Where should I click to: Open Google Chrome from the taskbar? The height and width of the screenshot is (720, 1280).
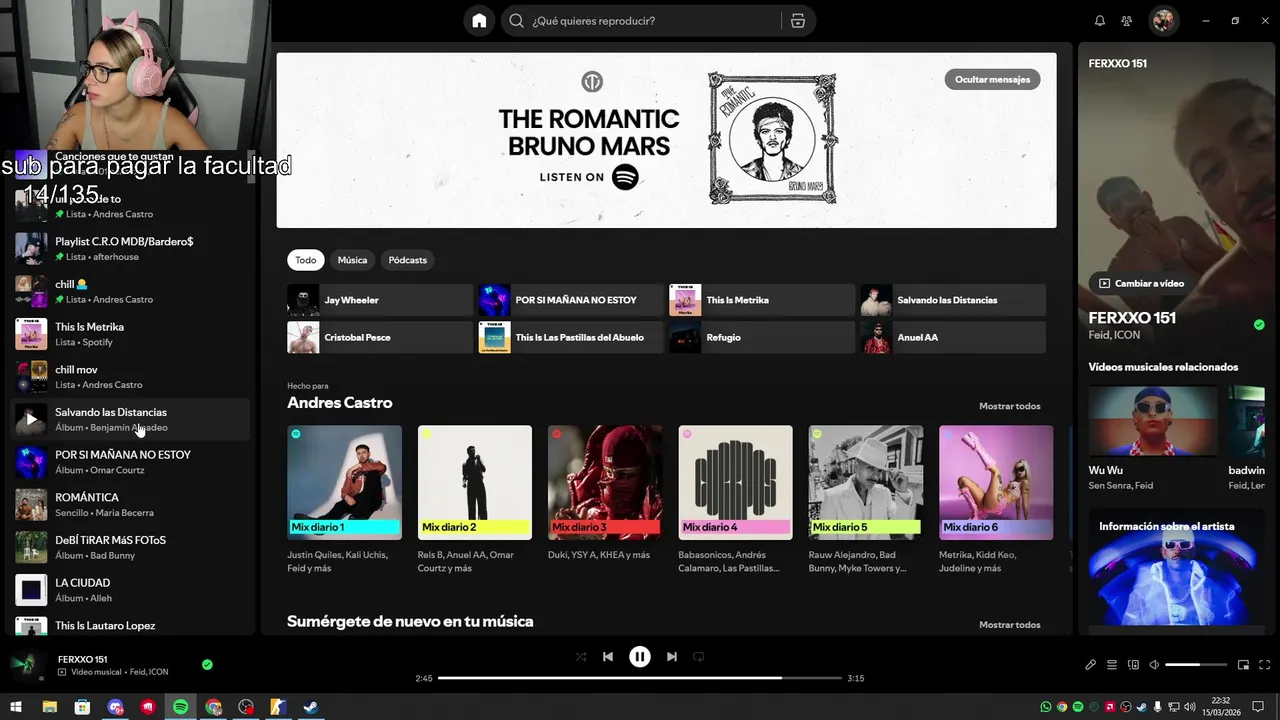pyautogui.click(x=213, y=707)
